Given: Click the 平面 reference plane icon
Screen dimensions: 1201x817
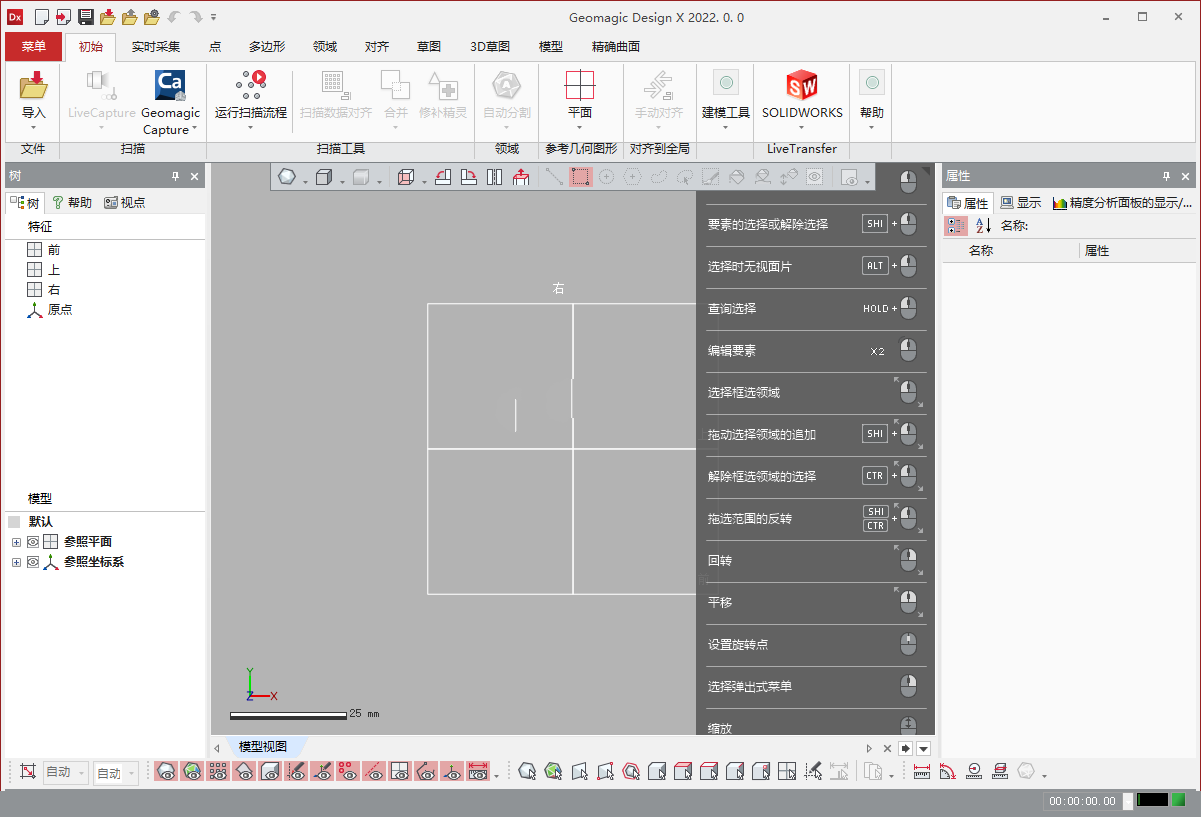Looking at the screenshot, I should (x=580, y=85).
